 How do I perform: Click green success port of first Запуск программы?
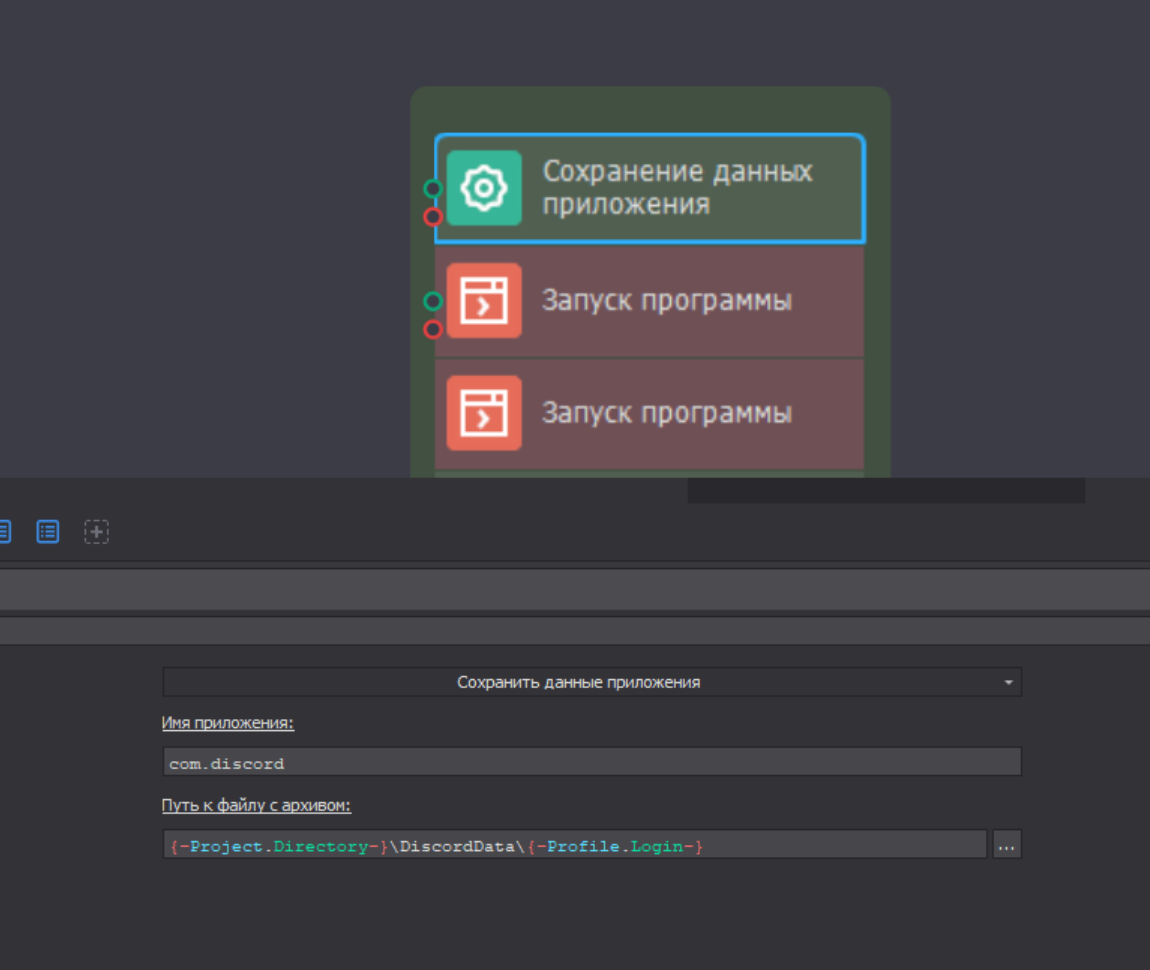point(432,301)
